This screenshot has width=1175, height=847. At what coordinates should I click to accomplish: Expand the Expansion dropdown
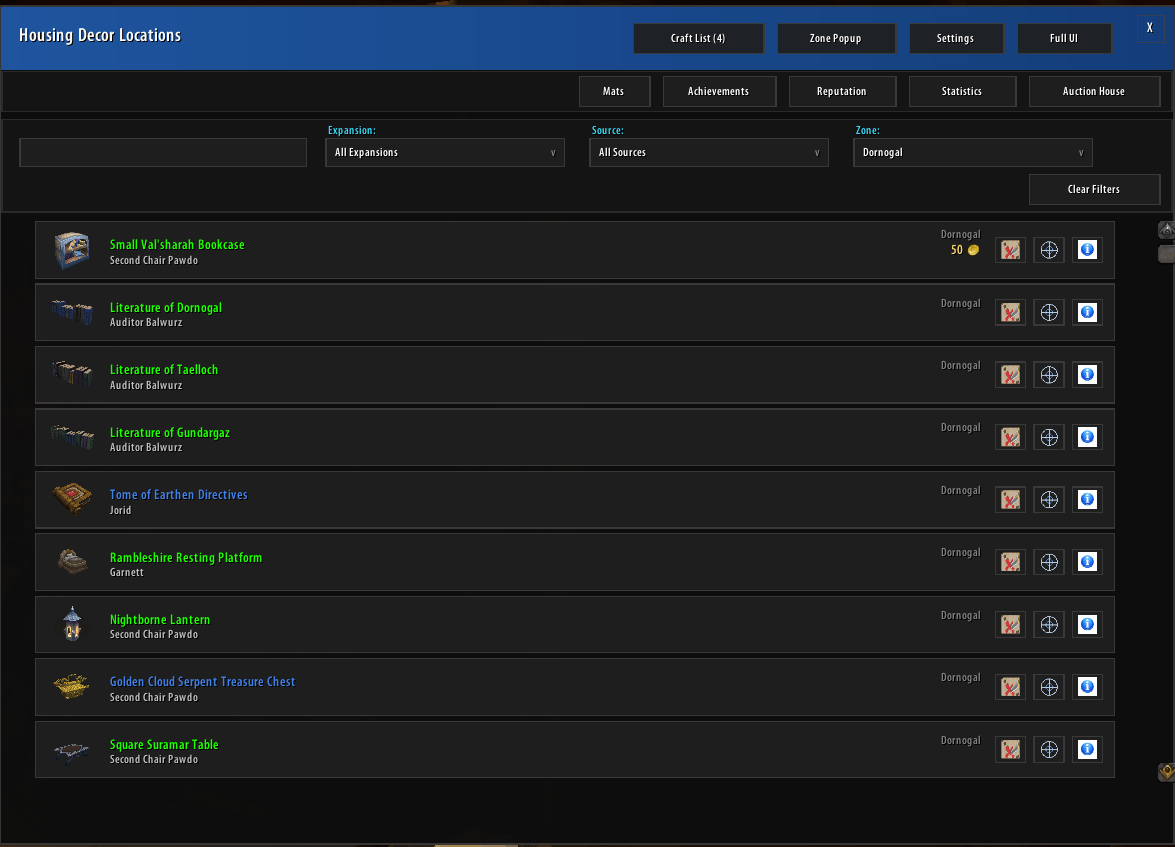[x=445, y=152]
